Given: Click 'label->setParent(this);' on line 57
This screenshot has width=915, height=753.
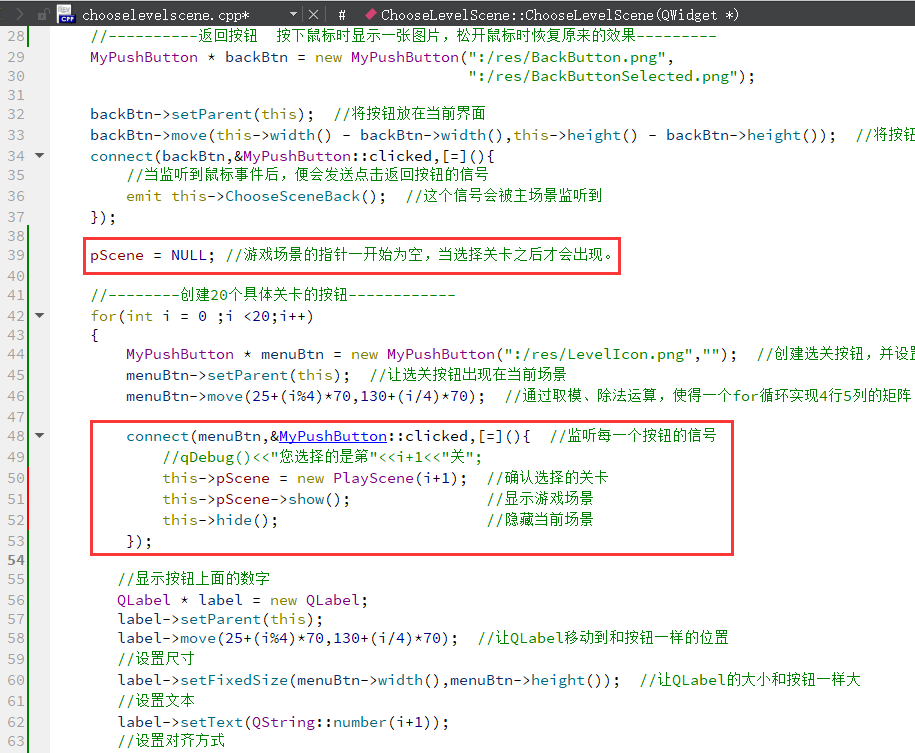Looking at the screenshot, I should 220,619.
